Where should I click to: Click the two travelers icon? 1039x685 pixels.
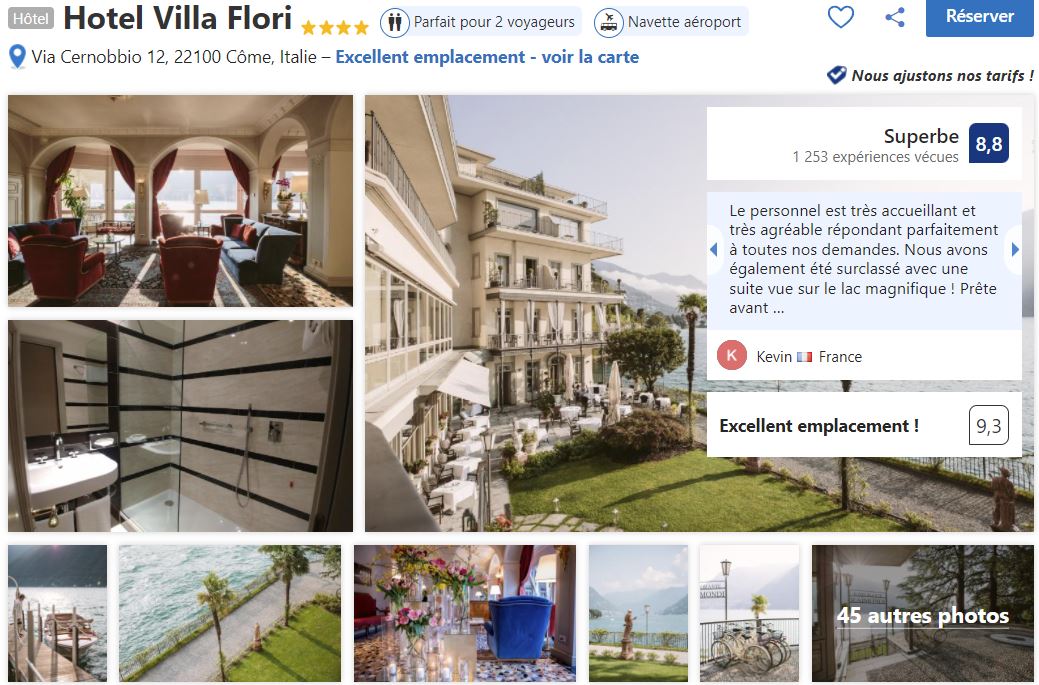[395, 22]
